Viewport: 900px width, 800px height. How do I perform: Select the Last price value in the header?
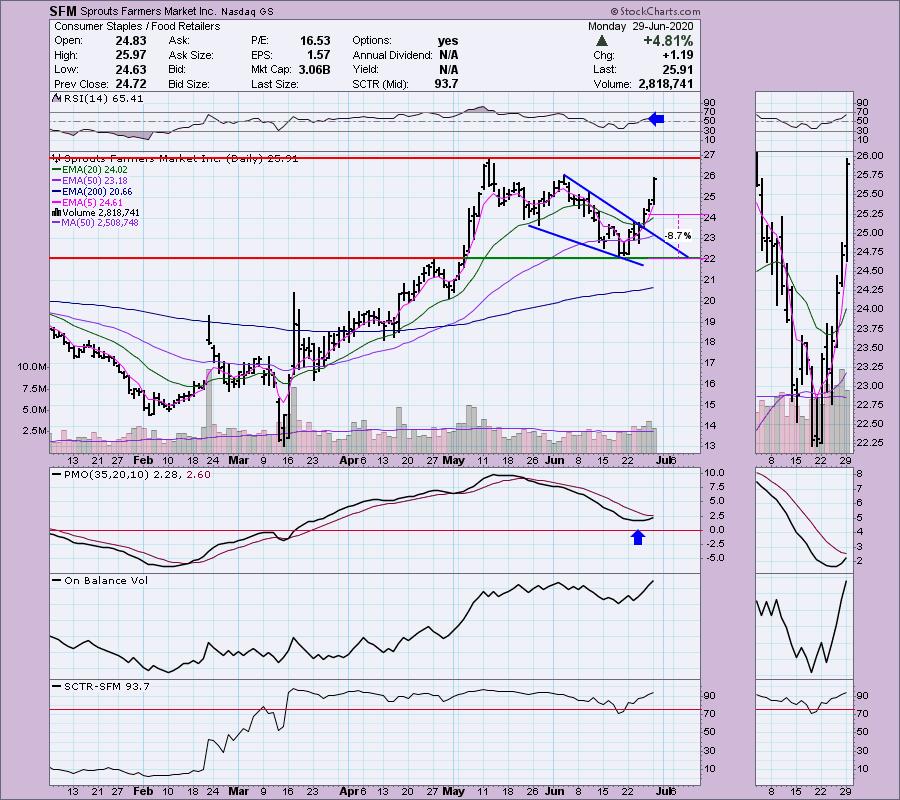click(x=677, y=69)
